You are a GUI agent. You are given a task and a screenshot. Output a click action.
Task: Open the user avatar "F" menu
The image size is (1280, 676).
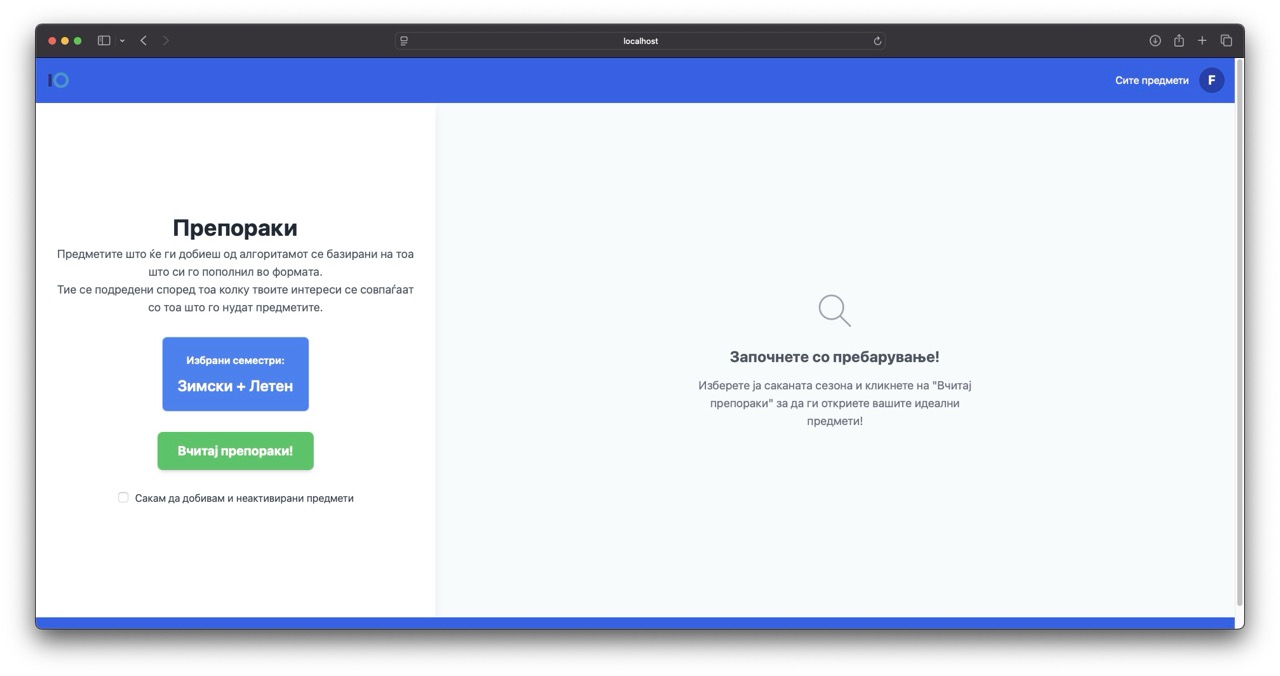1211,80
